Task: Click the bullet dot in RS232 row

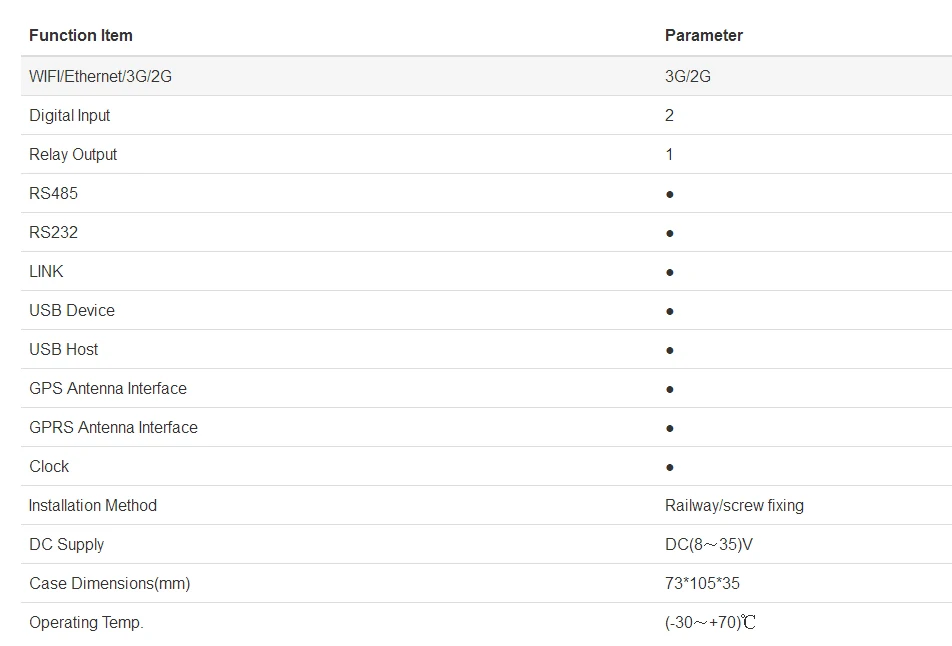Action: pyautogui.click(x=670, y=233)
